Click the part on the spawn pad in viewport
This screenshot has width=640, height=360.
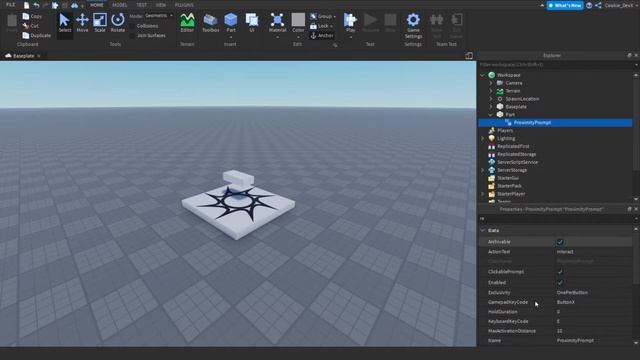coord(238,178)
